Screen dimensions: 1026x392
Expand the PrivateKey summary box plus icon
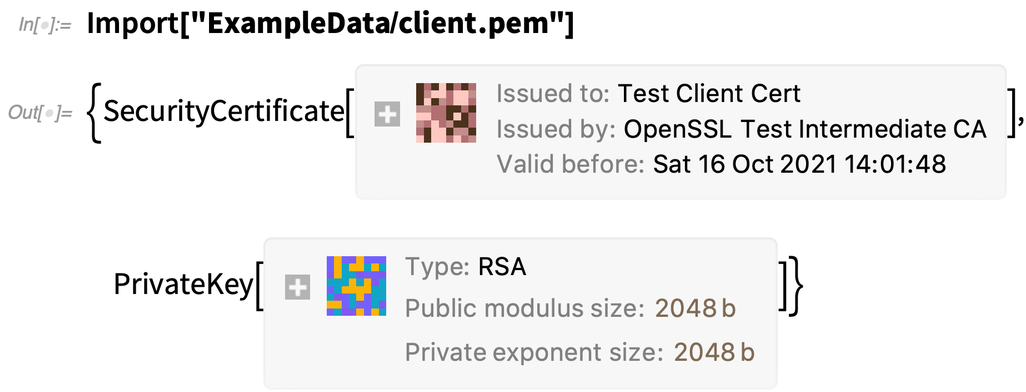298,287
